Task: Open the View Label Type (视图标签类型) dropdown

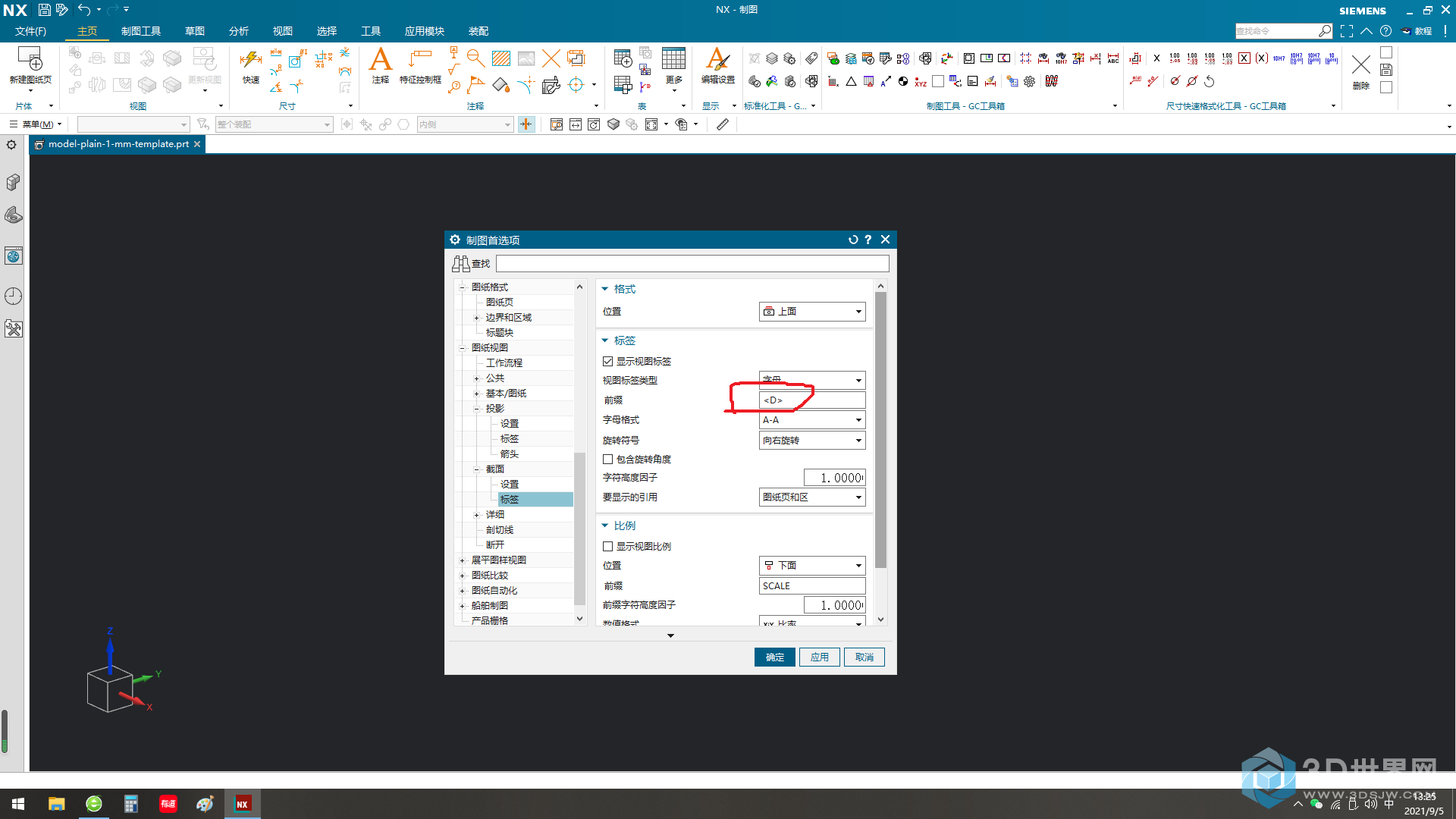Action: pyautogui.click(x=812, y=380)
